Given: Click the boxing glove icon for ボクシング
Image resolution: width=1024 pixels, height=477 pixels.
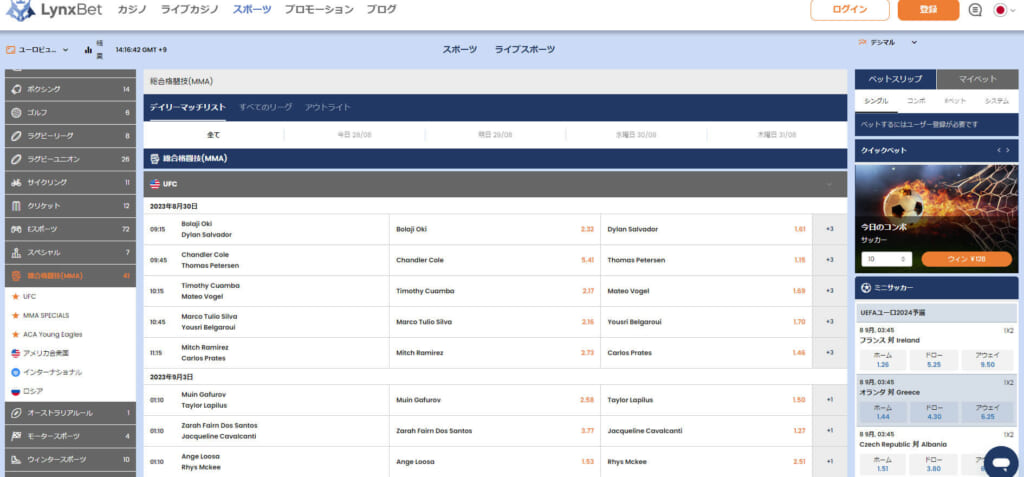Looking at the screenshot, I should point(17,89).
